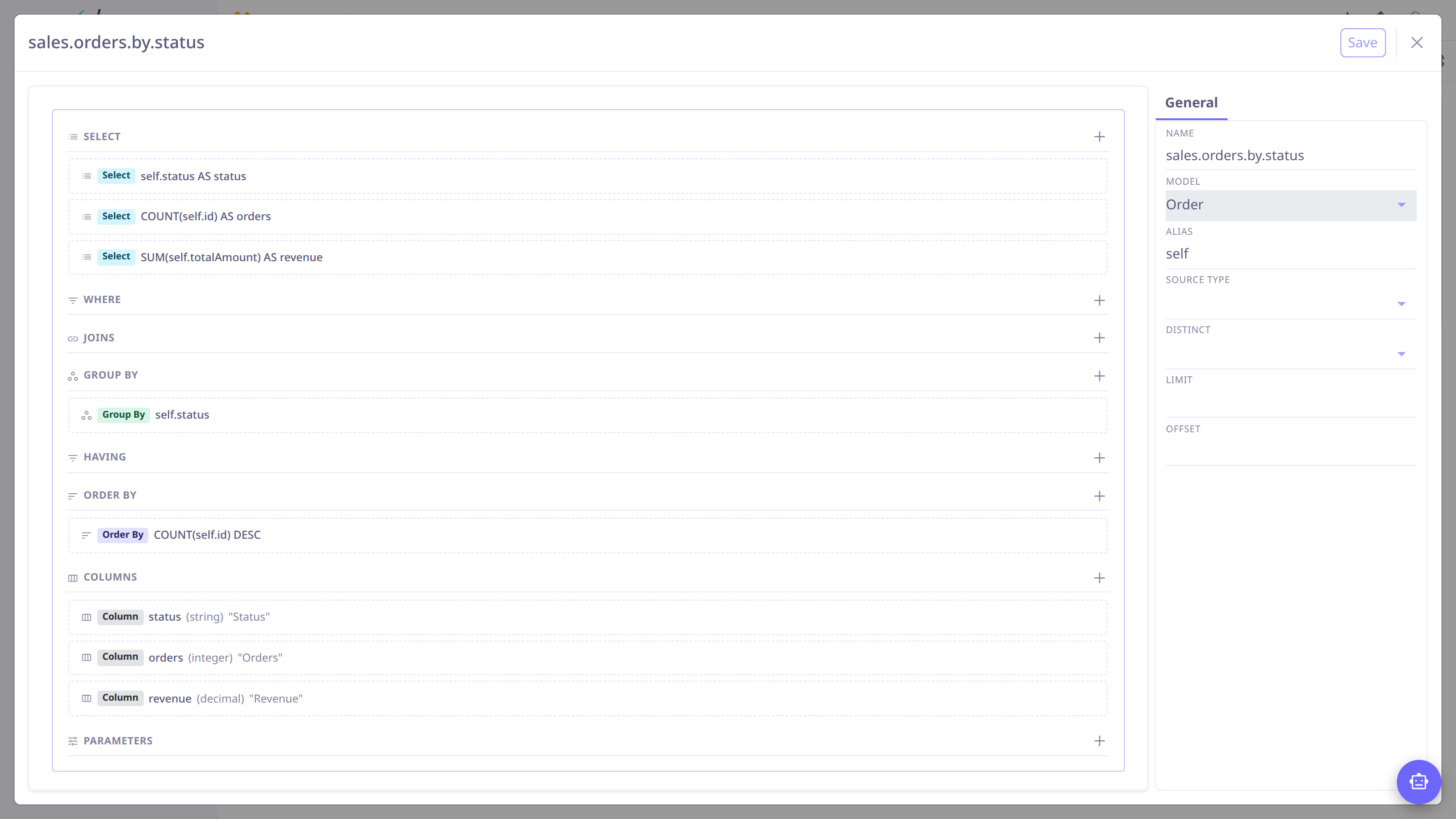Click column icon of the revenue column row

tap(86, 698)
